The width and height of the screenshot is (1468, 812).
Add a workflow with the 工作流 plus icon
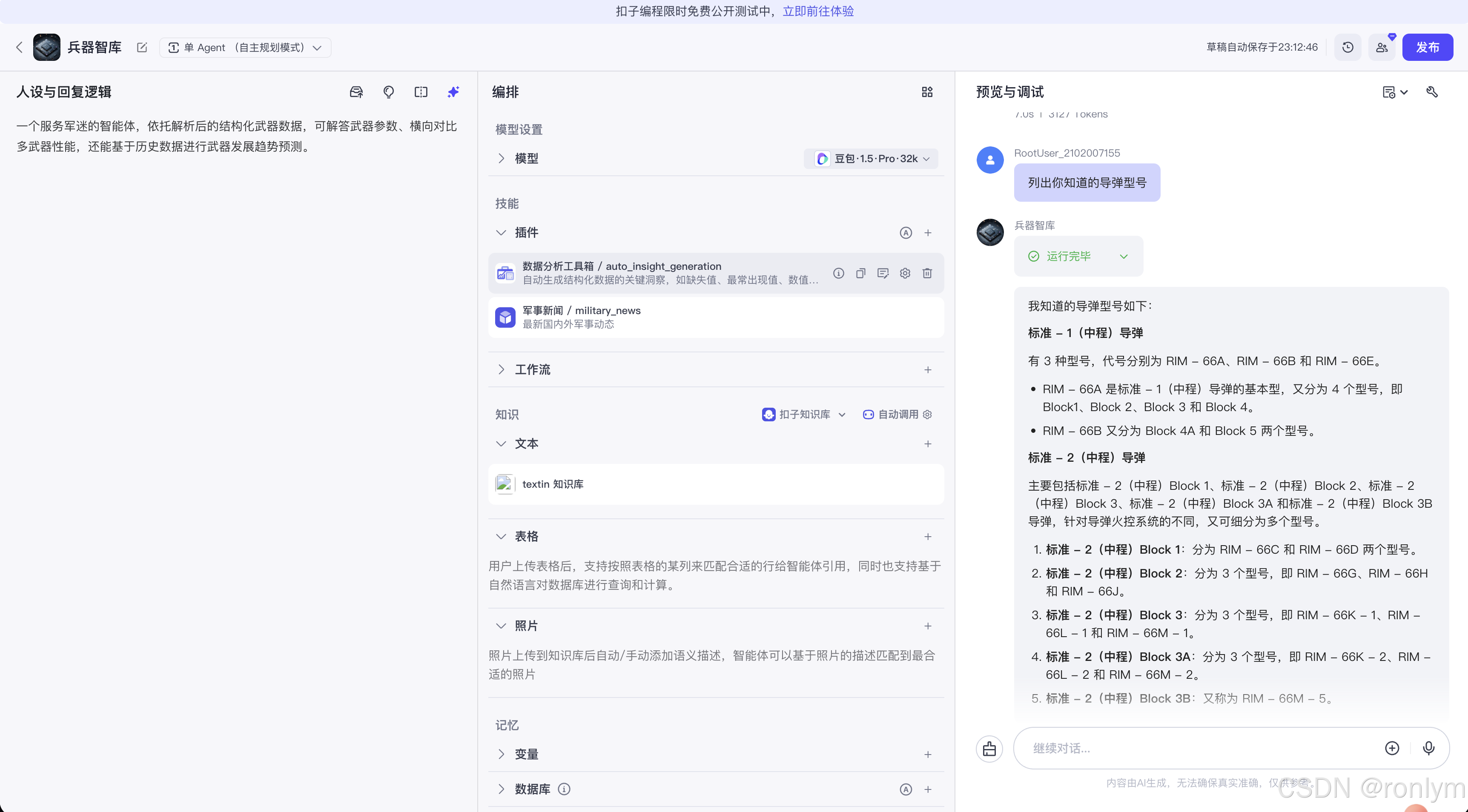pos(928,370)
